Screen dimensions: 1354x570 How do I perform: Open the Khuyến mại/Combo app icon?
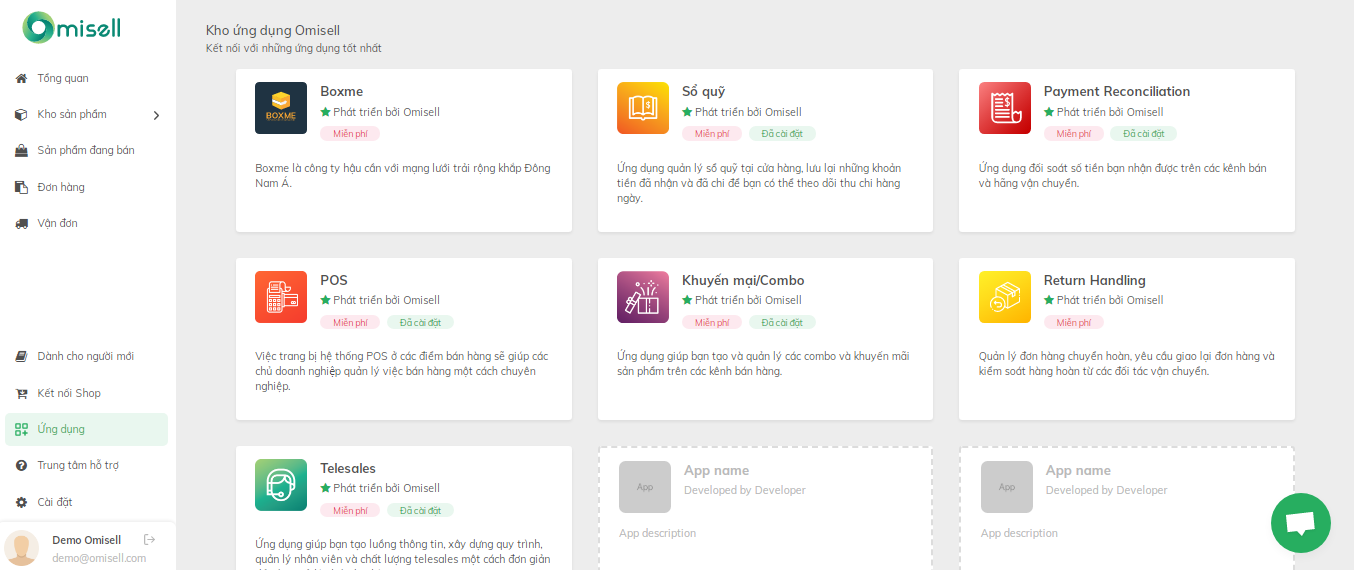coord(643,297)
